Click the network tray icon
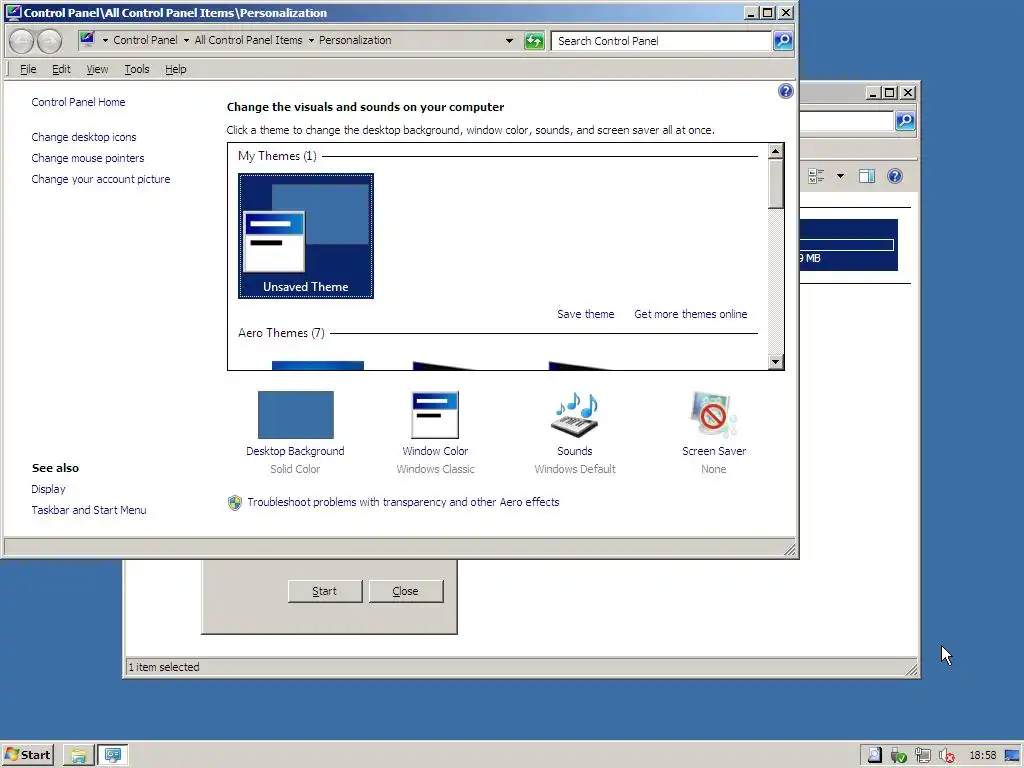The width and height of the screenshot is (1024, 768). tap(922, 756)
